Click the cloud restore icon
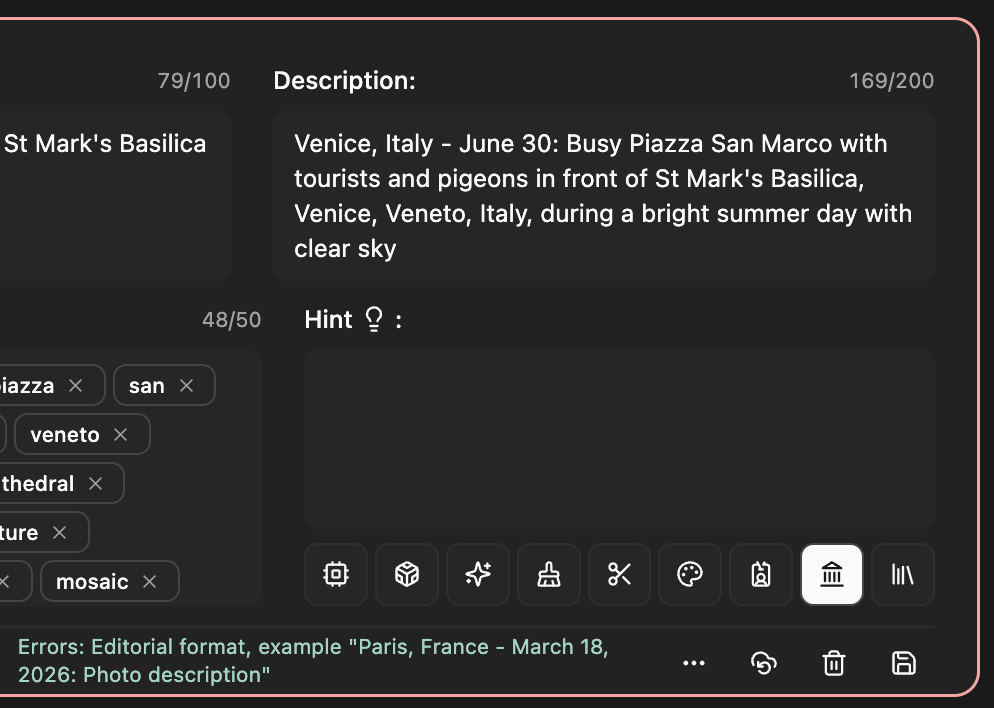Image resolution: width=994 pixels, height=708 pixels. click(764, 663)
